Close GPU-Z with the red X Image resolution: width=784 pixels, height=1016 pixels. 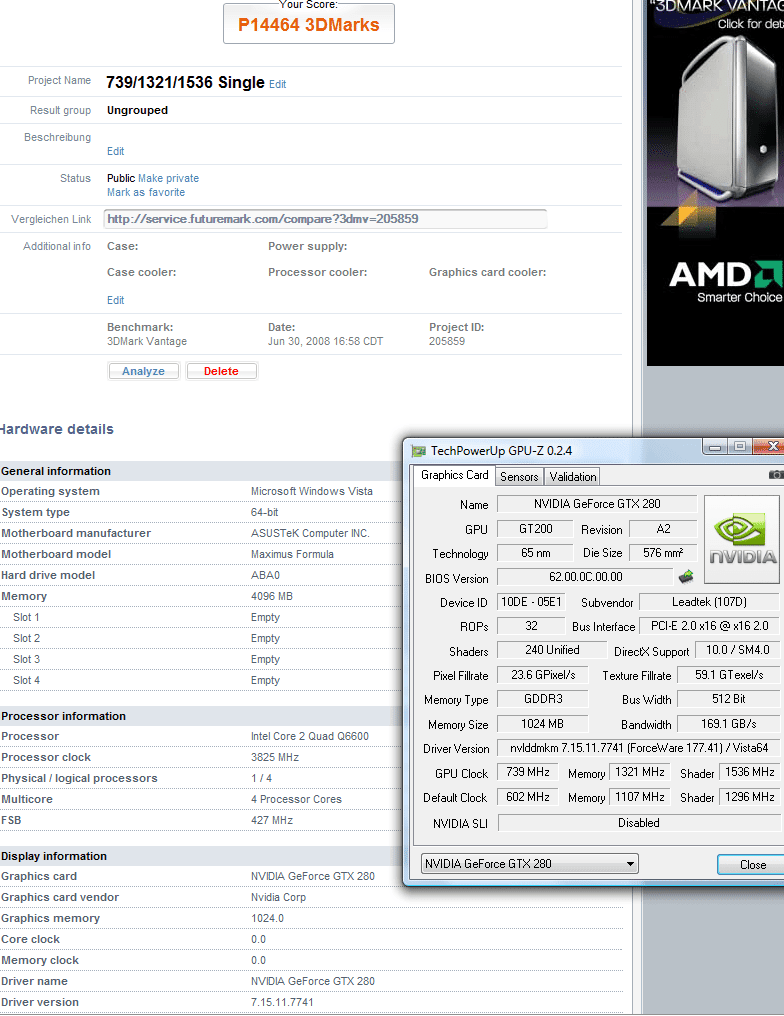click(771, 446)
